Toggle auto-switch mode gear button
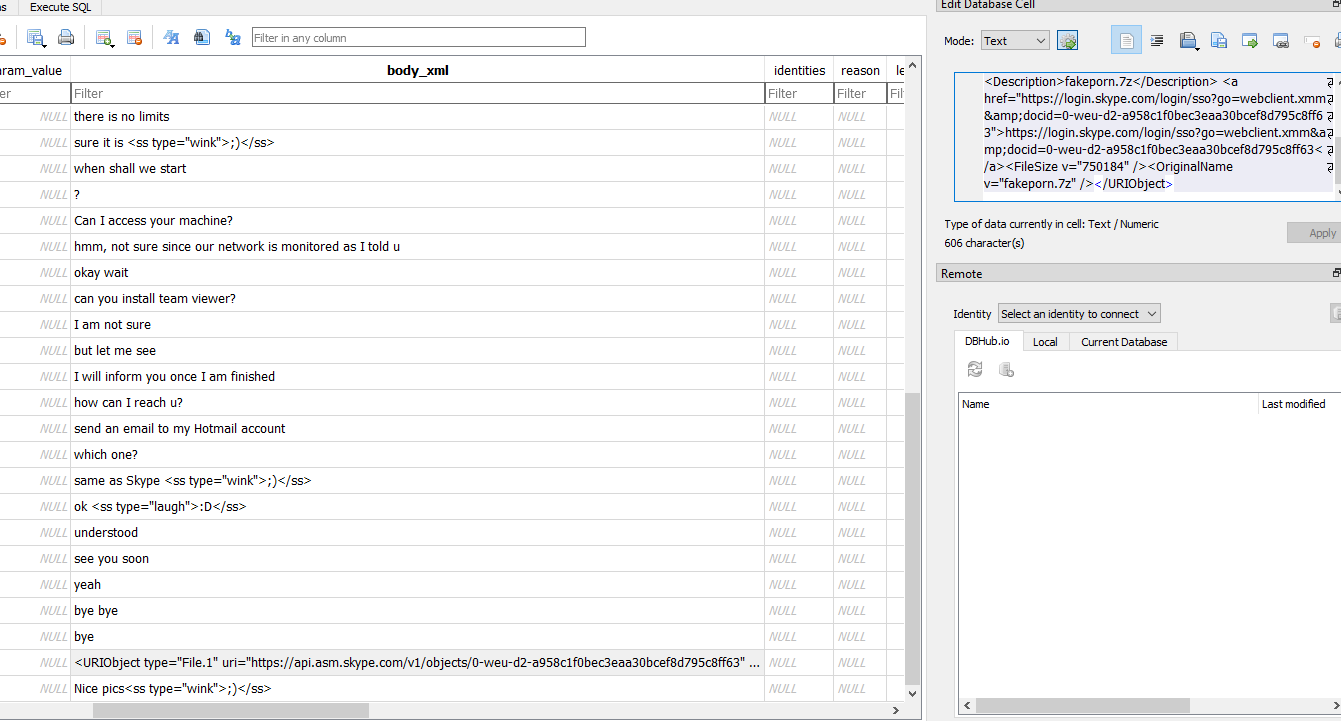Viewport: 1341px width, 721px height. [1067, 41]
